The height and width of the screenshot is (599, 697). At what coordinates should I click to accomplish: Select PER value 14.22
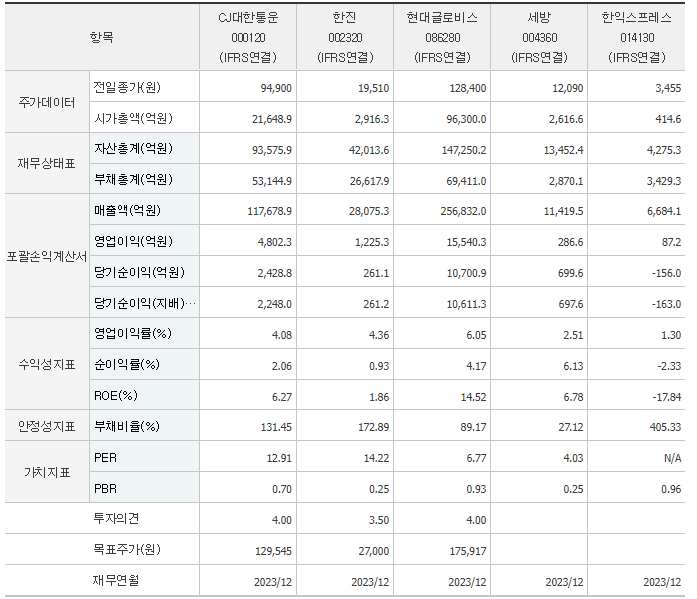376,458
